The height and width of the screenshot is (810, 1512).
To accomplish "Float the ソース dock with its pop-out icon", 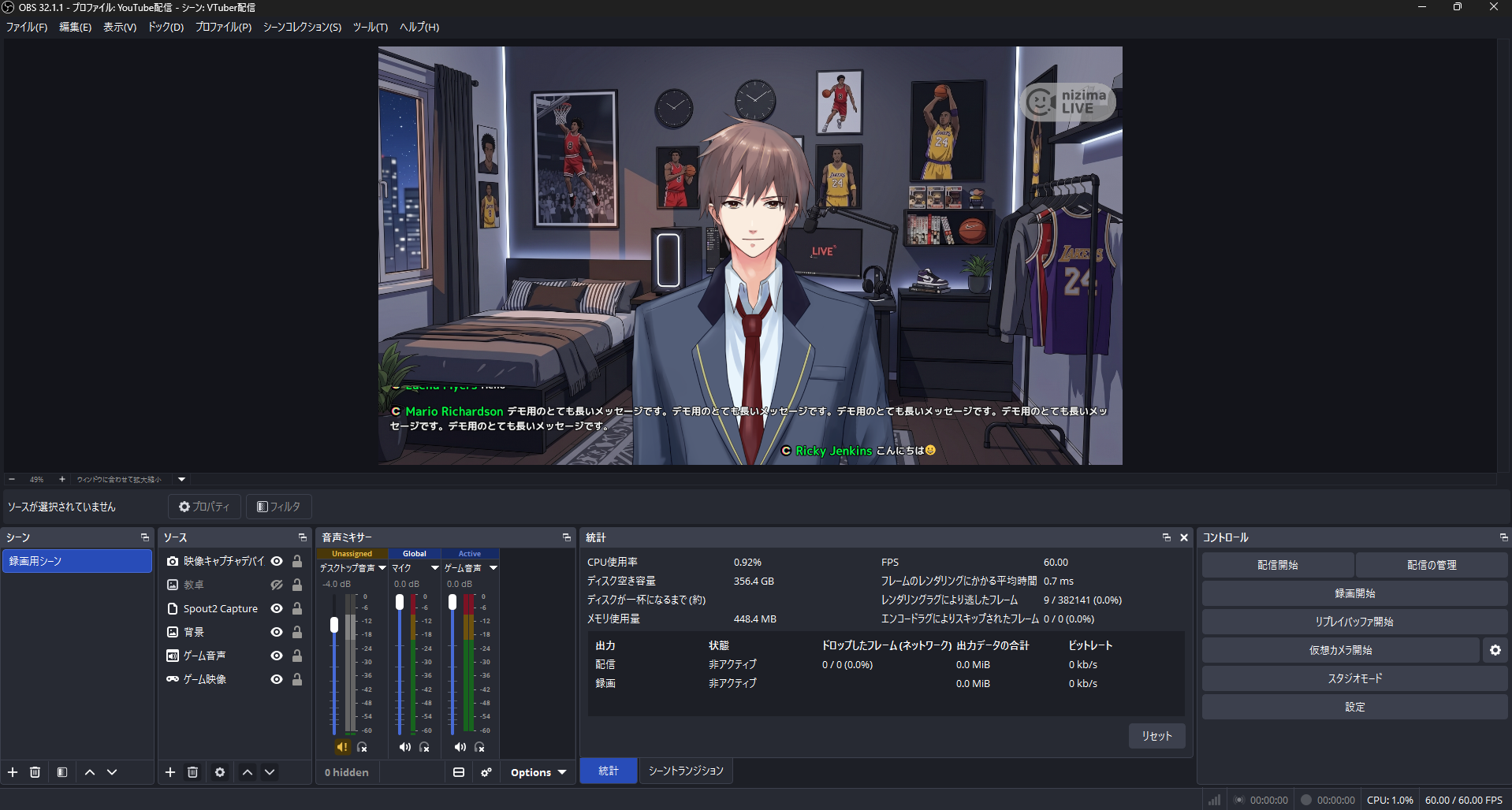I will click(x=303, y=537).
